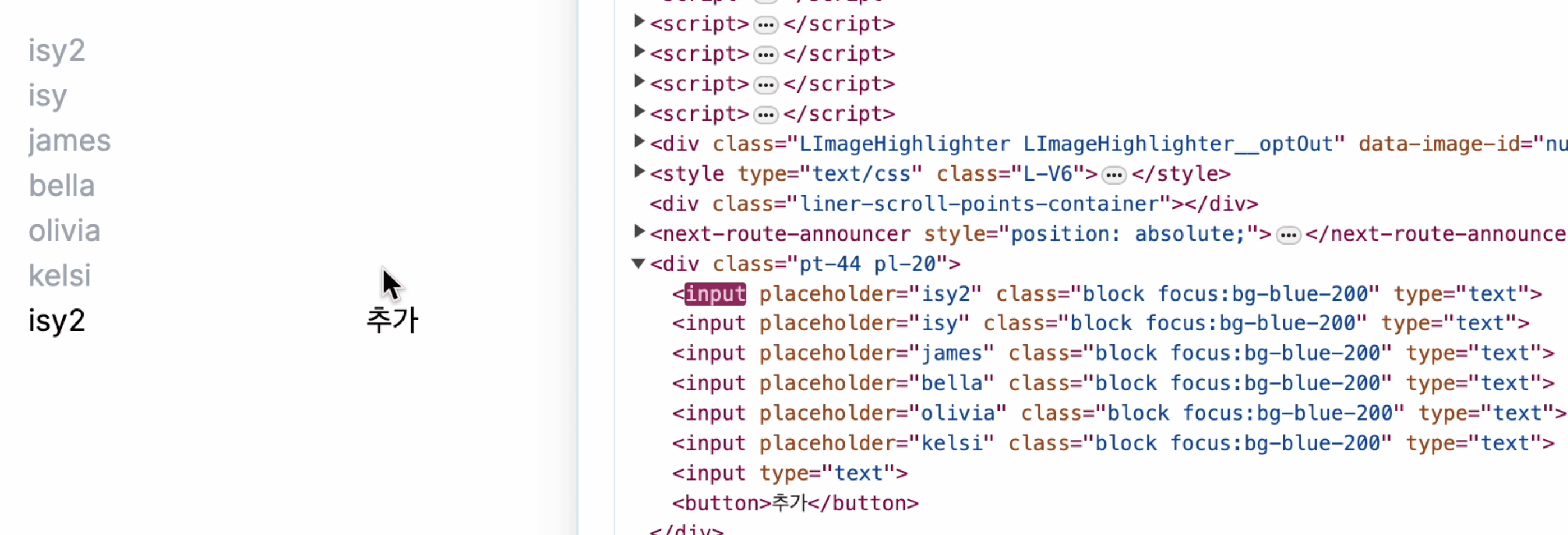Select the button 추가 element in DOM tree
Screen dimensions: 1568x535
[795, 504]
